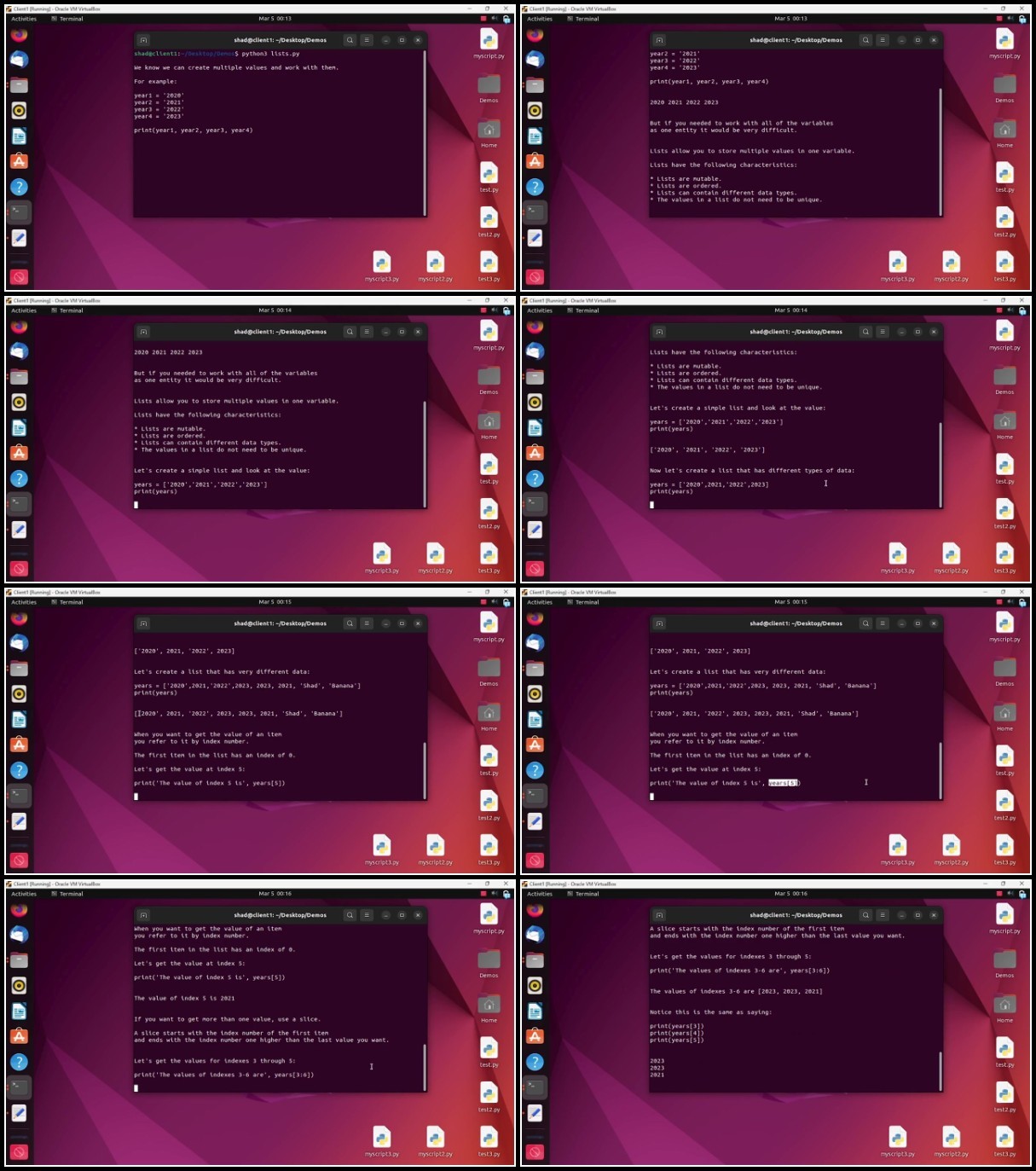The height and width of the screenshot is (1171, 1036).
Task: Click terminal new-tab icon in 'Notice this is' frame
Action: 659,915
